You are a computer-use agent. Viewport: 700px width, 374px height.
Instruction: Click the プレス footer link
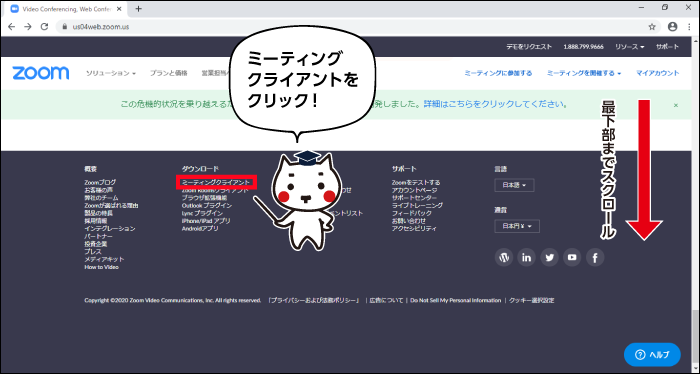93,251
